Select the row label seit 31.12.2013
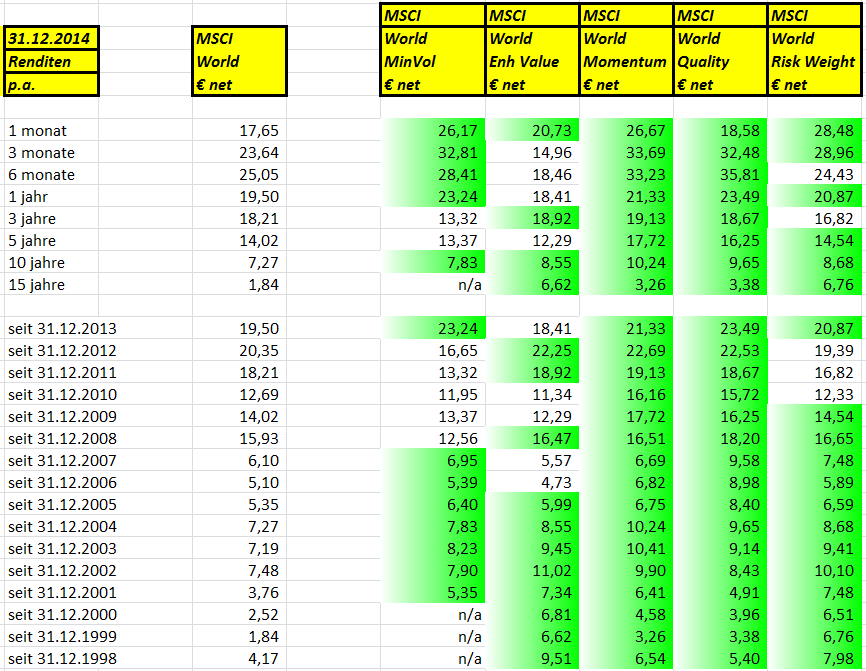Viewport: 866px width, 671px height. click(62, 329)
